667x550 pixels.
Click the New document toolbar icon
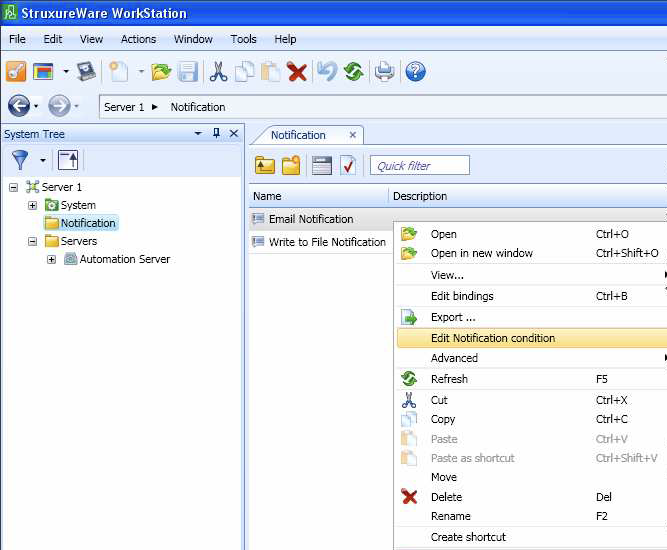pyautogui.click(x=118, y=71)
